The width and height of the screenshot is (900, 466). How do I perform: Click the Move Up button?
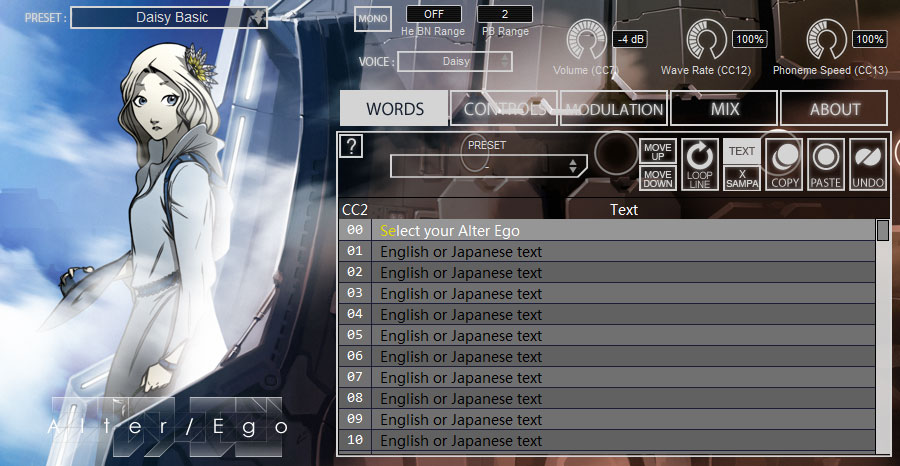coord(658,152)
